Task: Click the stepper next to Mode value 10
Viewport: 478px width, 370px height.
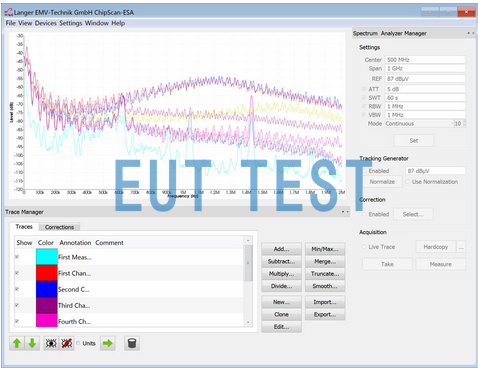Action: [x=464, y=124]
